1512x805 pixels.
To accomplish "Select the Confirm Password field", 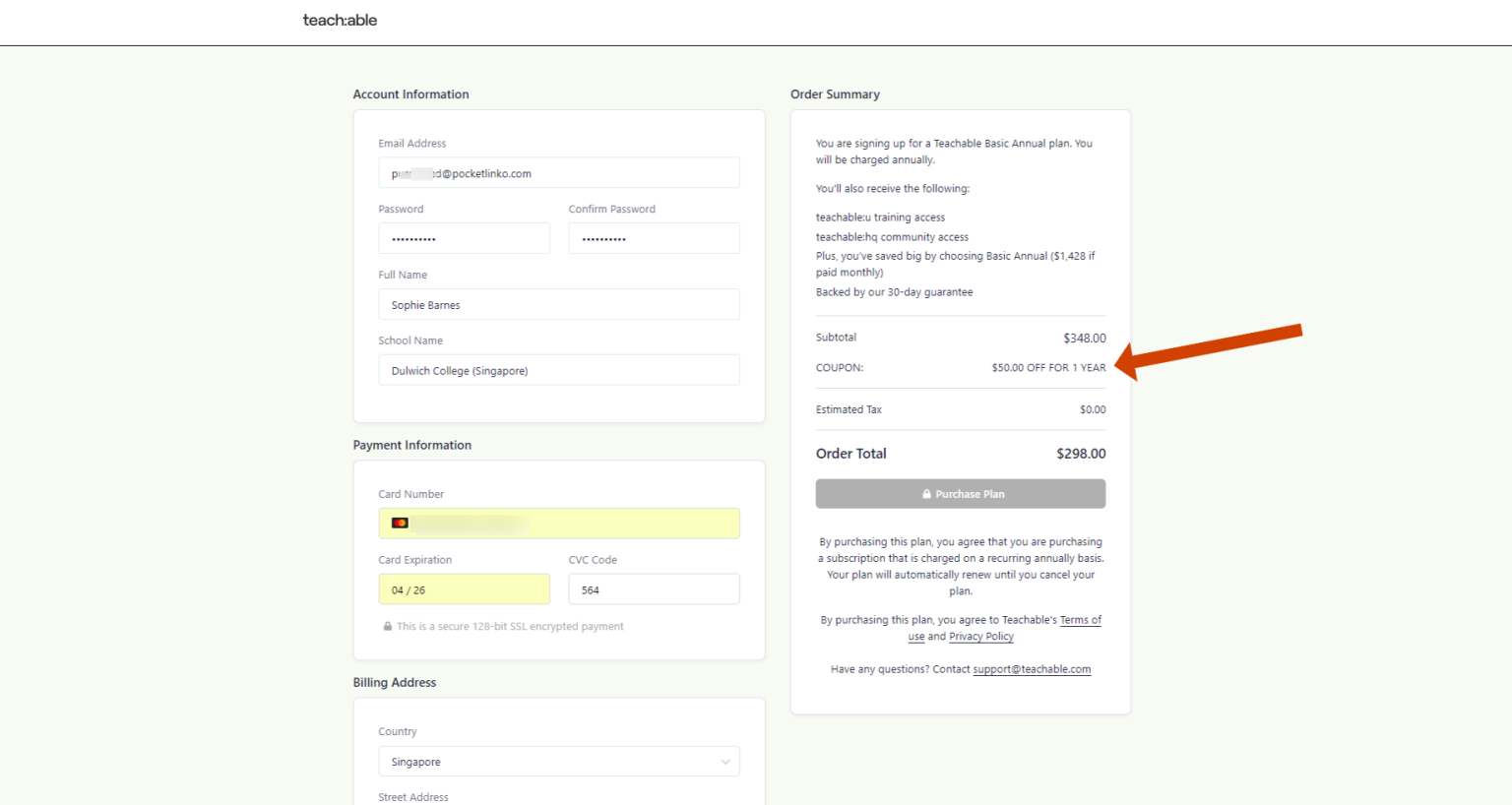I will pyautogui.click(x=654, y=238).
